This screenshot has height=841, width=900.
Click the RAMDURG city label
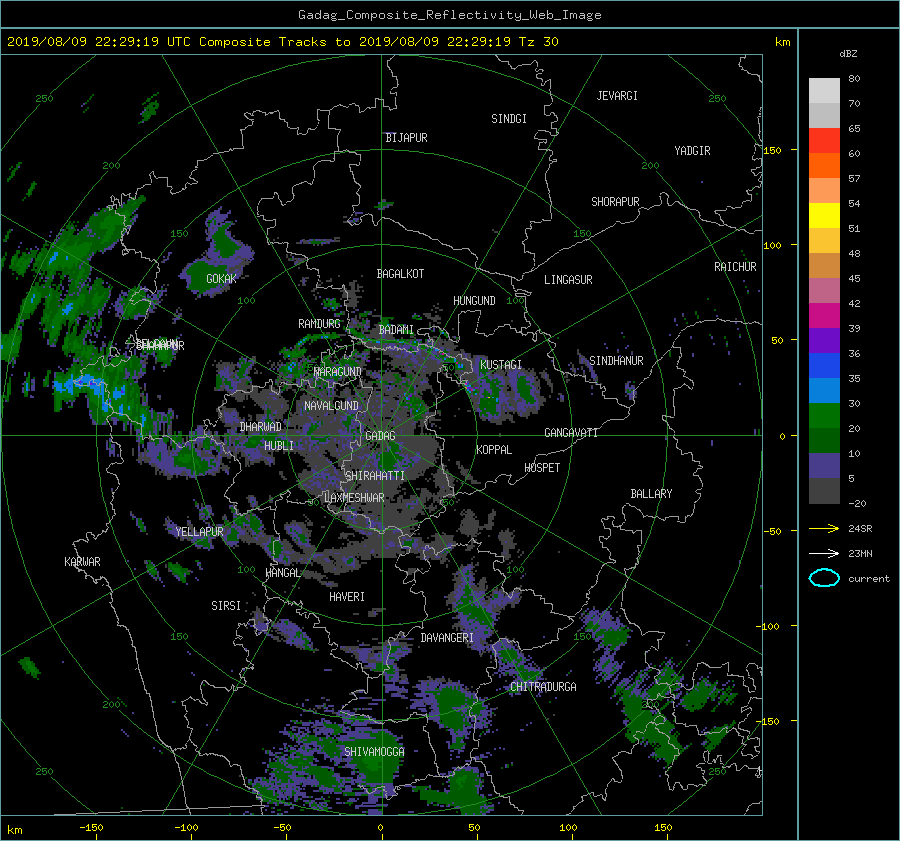pos(319,324)
